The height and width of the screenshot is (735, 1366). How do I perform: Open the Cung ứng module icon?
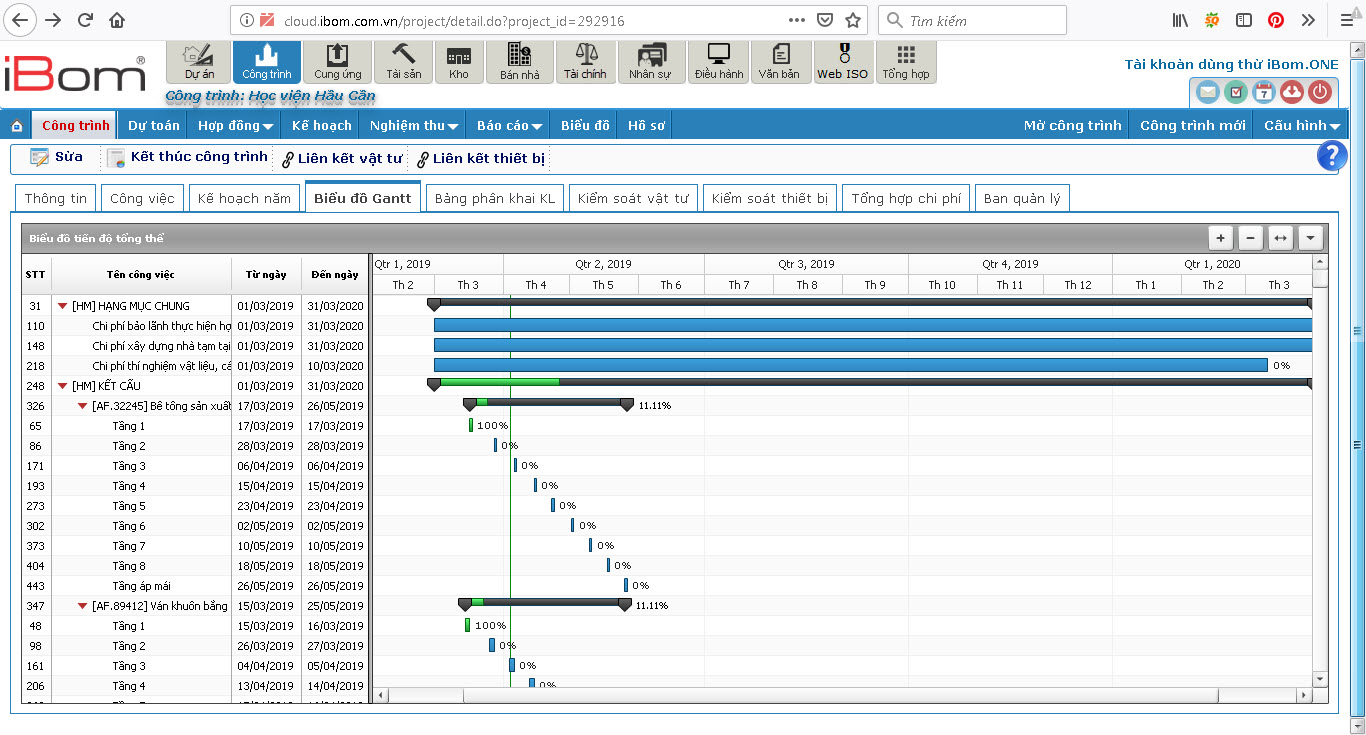(337, 62)
